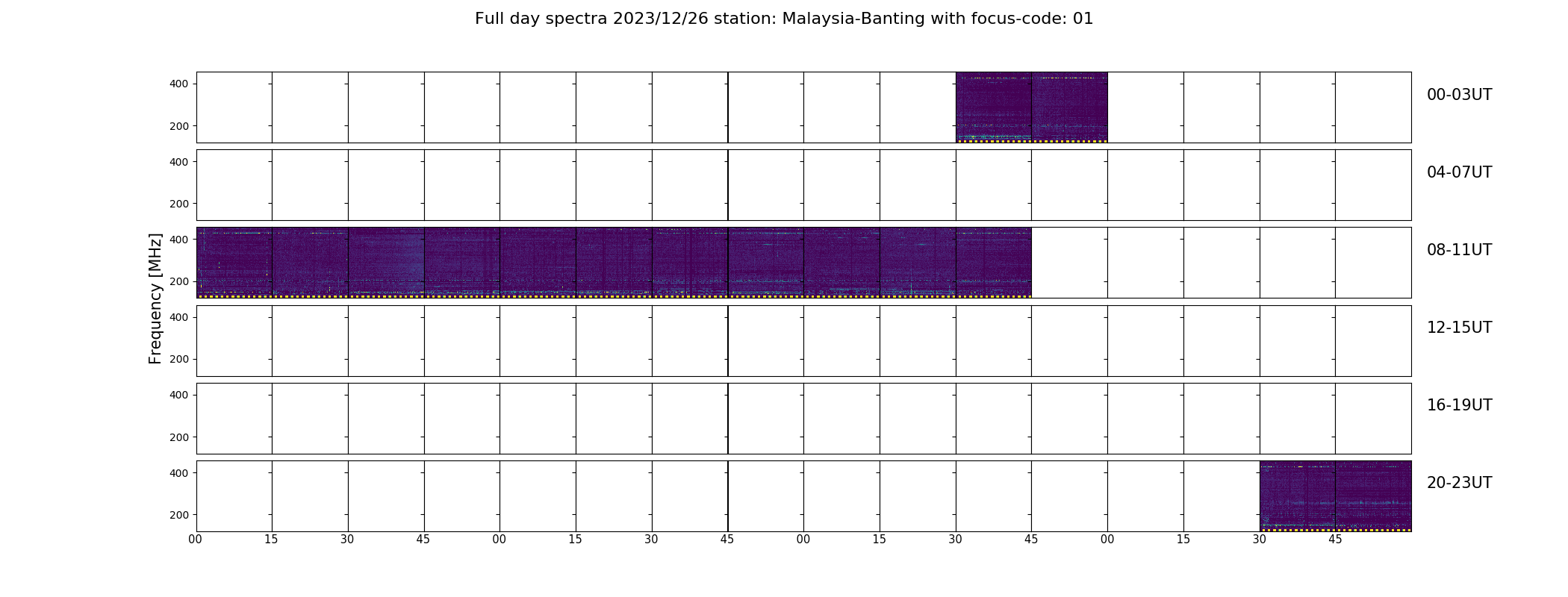Screen dimensions: 1568x597
Task: Select the 12-15UT row label
Action: (x=1459, y=328)
